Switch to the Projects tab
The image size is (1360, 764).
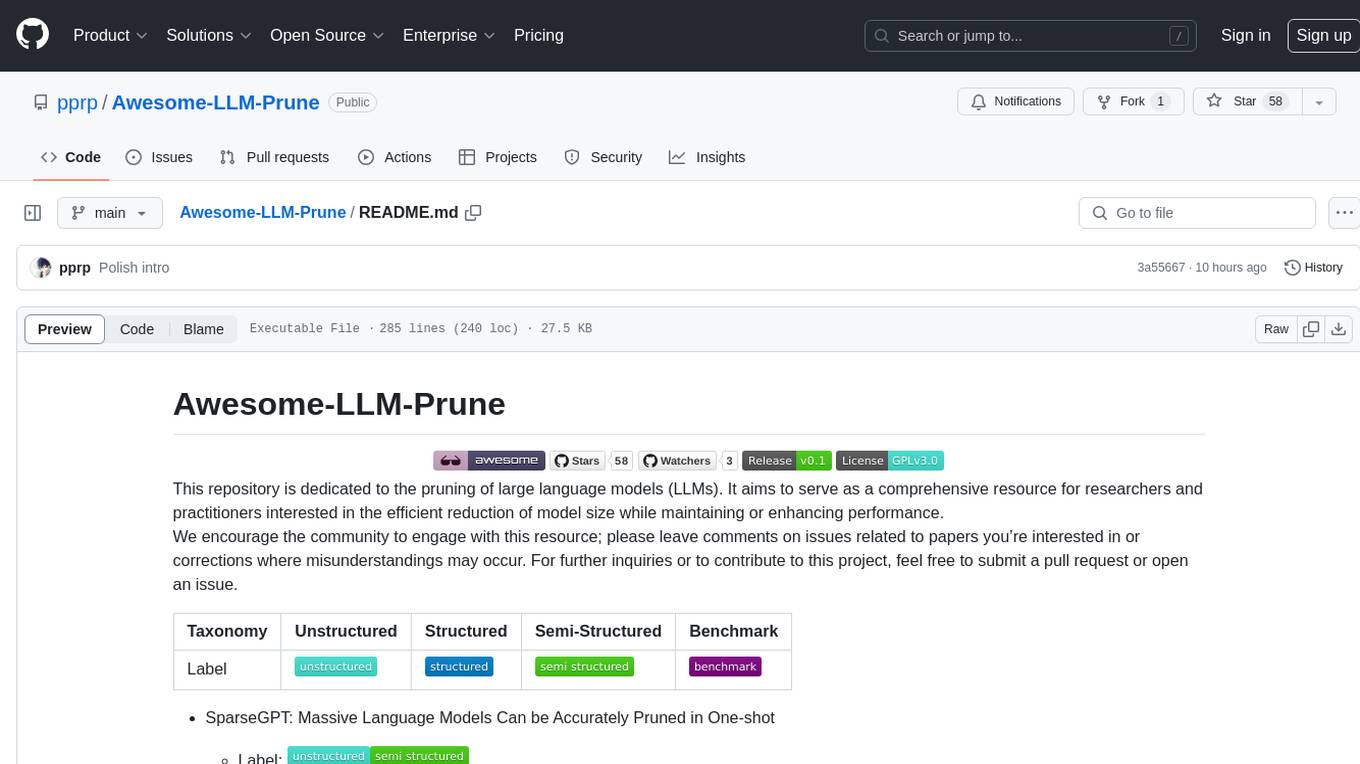[498, 157]
